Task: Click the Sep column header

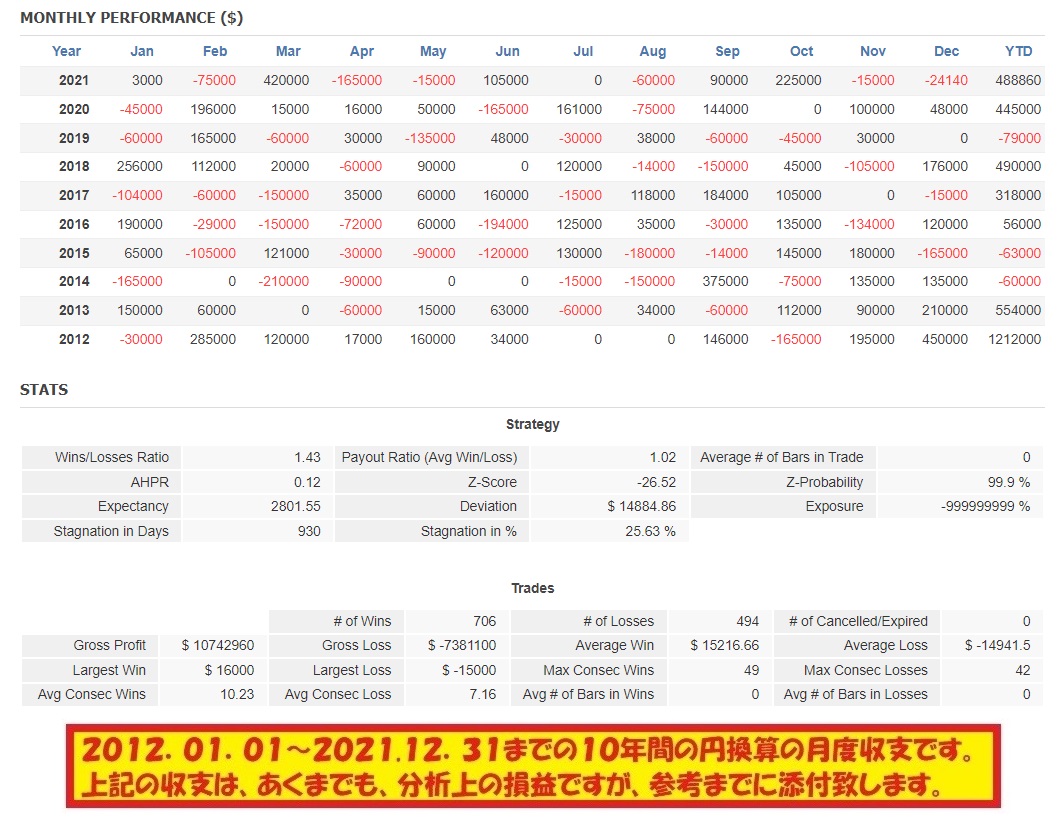Action: (727, 52)
